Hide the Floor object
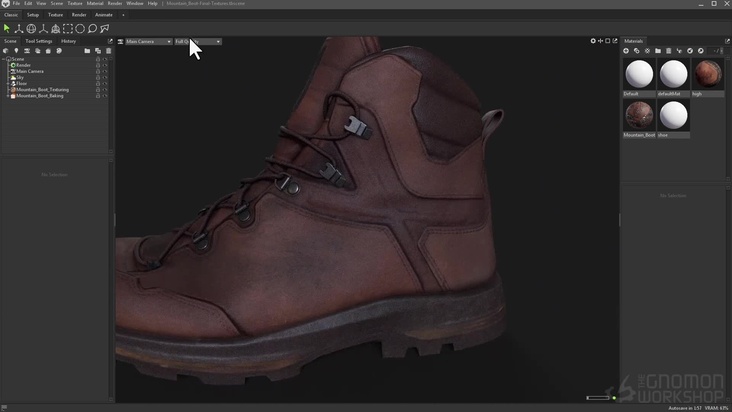Viewport: 732px width, 412px height. point(105,84)
